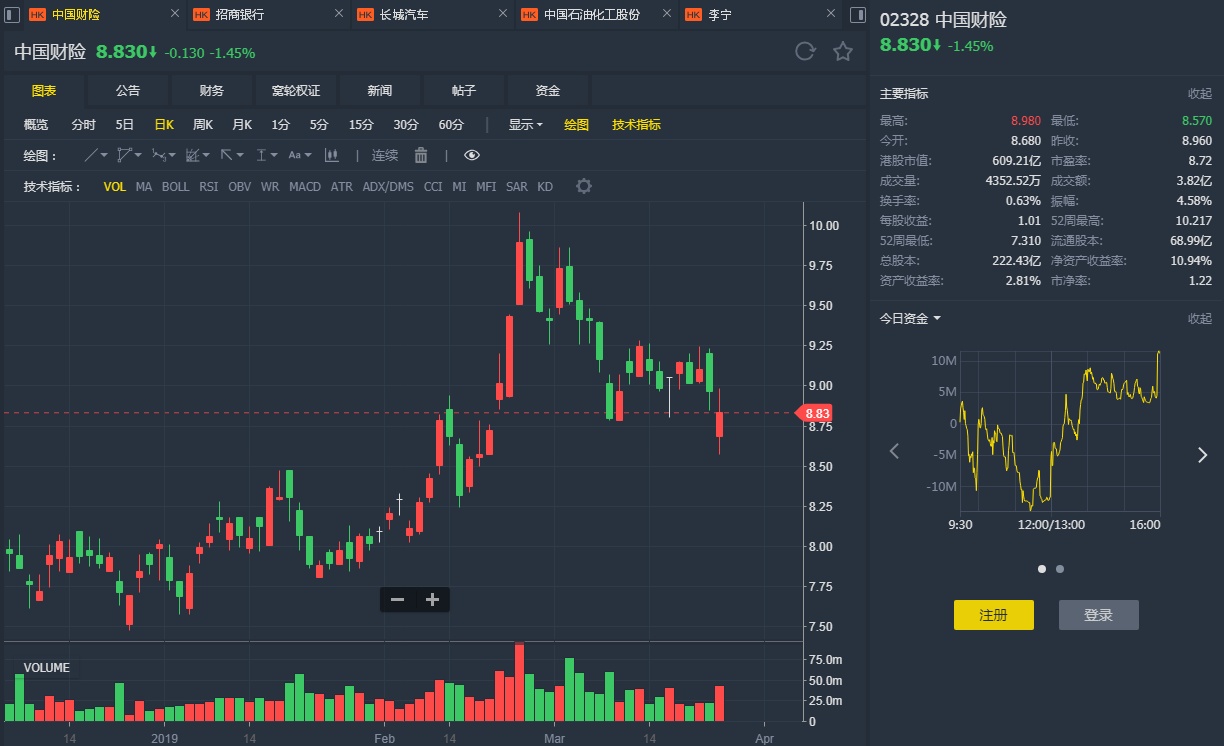Screen dimensions: 1224x746
Task: Zoom in the chart with plus button
Action: tap(432, 600)
